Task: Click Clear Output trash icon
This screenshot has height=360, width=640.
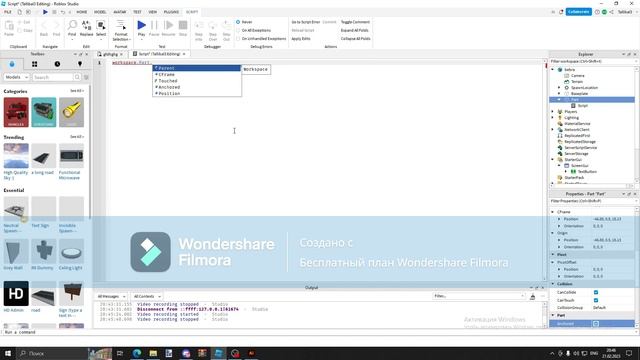Action: (532, 297)
